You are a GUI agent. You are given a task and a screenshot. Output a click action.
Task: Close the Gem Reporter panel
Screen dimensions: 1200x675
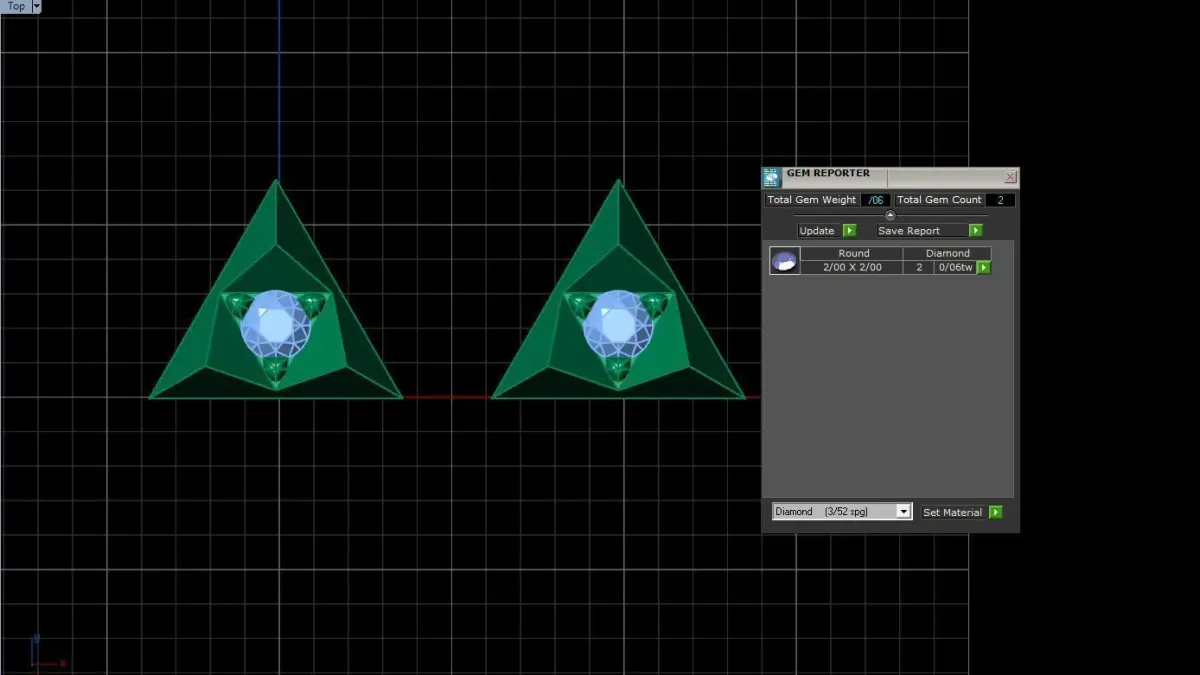1010,177
